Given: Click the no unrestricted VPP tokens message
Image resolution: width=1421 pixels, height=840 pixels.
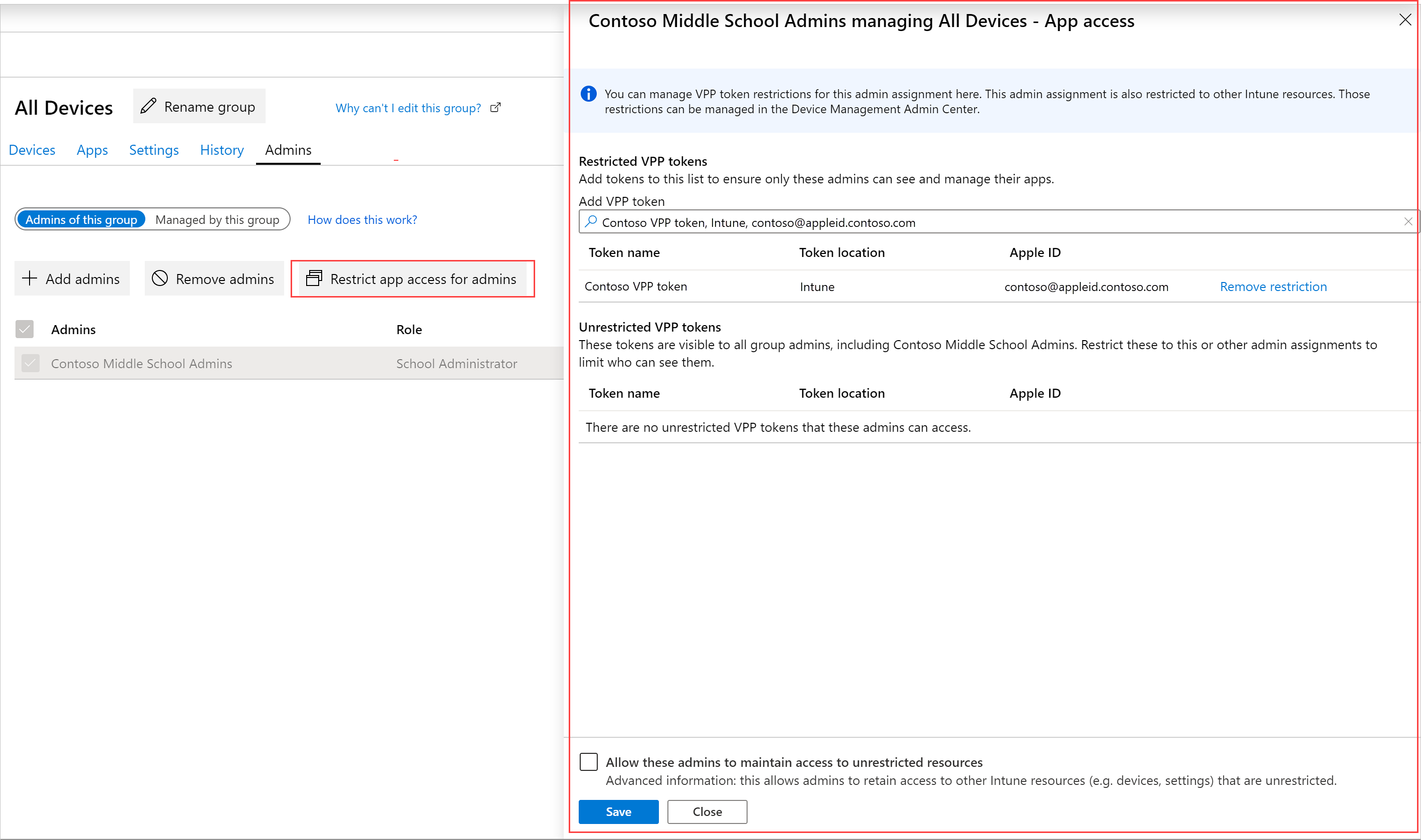Looking at the screenshot, I should [x=778, y=427].
